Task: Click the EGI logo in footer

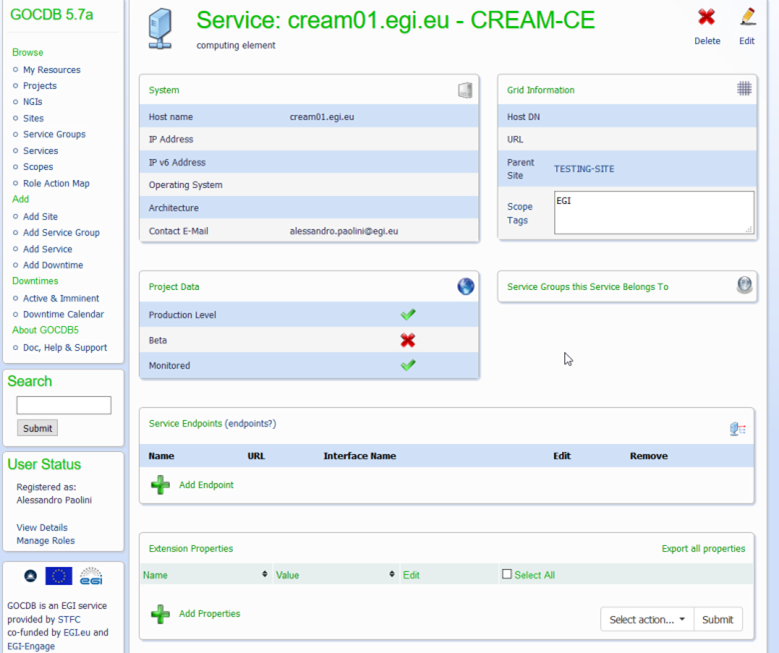Action: 91,576
